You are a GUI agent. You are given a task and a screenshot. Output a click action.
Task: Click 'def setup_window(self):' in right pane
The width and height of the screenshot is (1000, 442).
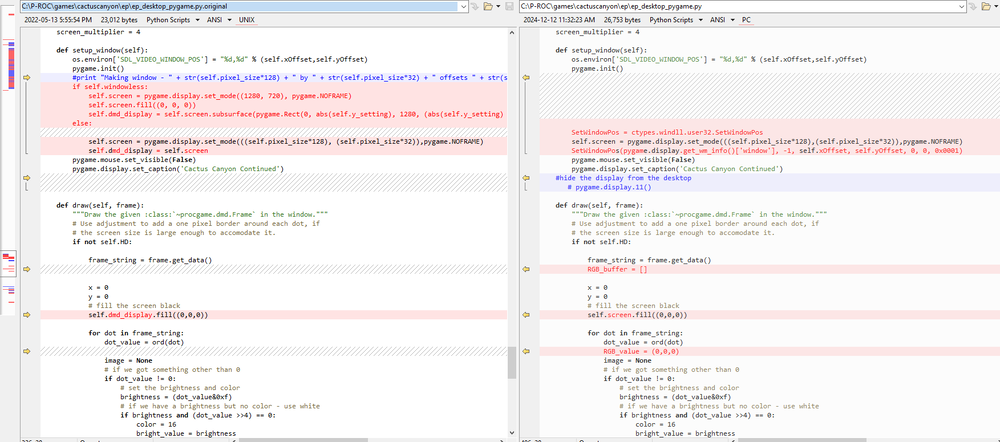(x=600, y=50)
